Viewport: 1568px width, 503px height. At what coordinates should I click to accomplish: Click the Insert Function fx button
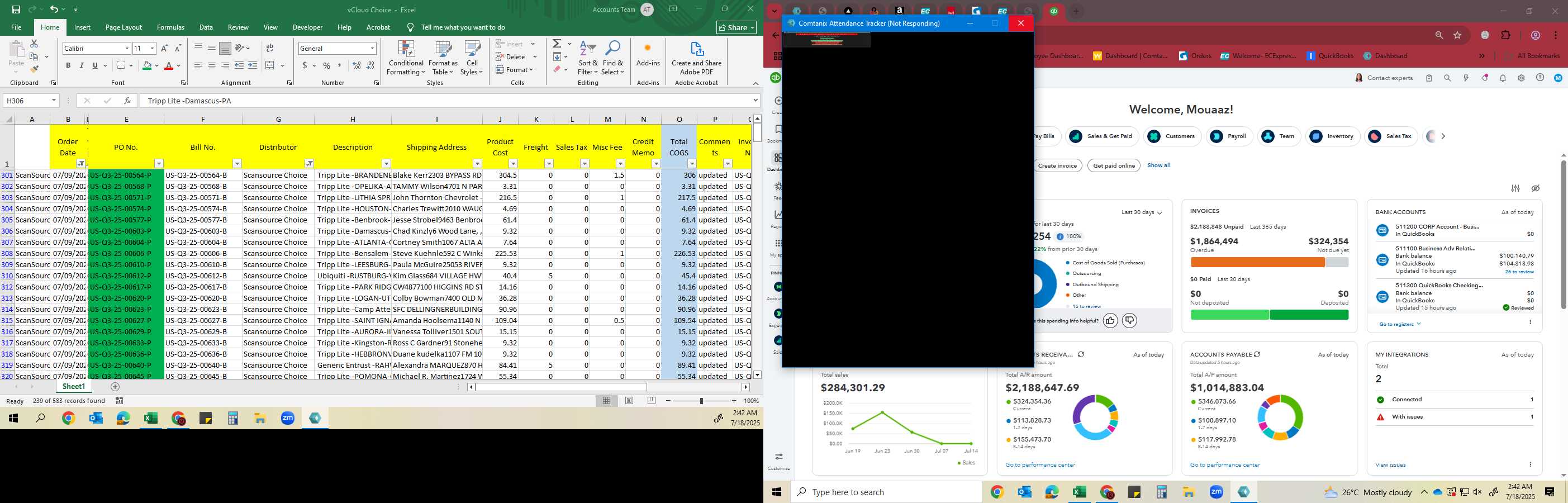(127, 101)
